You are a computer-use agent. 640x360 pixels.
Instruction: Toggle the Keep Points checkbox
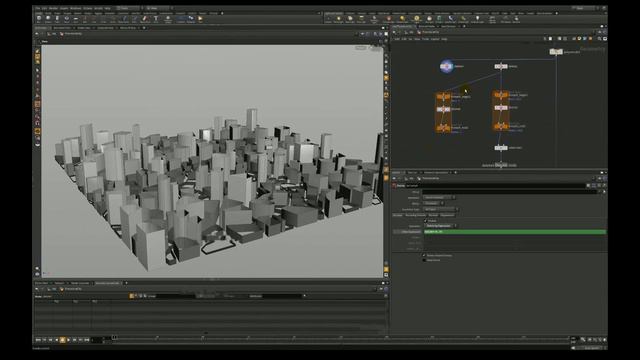pyautogui.click(x=425, y=260)
